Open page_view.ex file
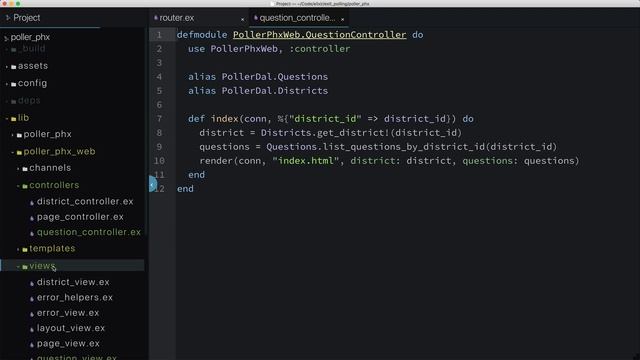 tap(68, 344)
